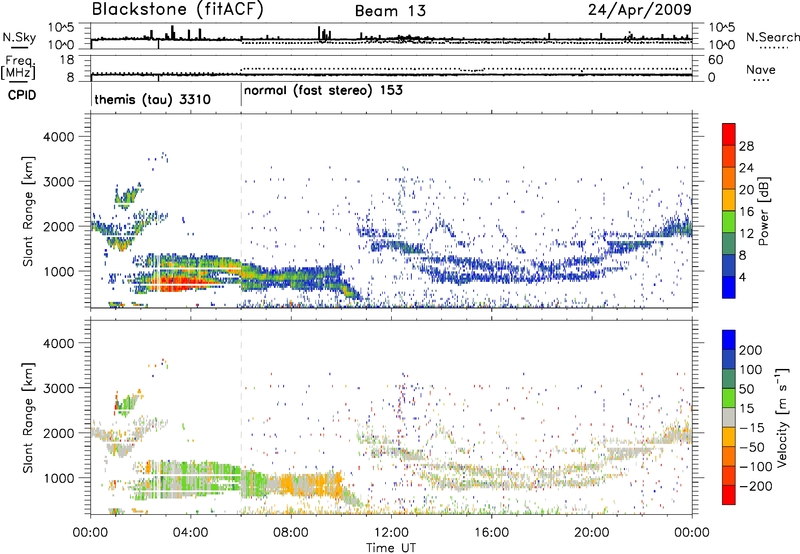800x554 pixels.
Task: Select the Beam 13 label
Action: click(x=390, y=11)
